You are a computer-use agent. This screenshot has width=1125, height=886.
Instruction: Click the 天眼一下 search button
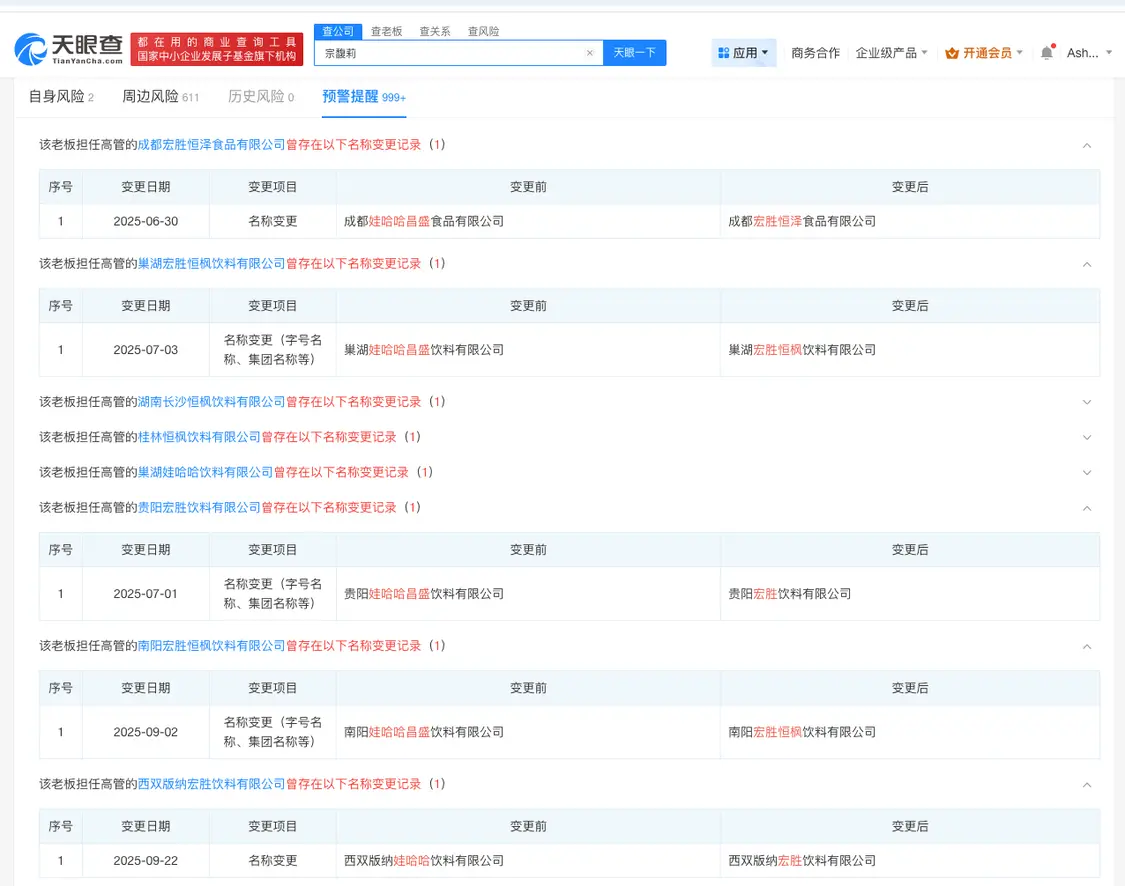(634, 52)
